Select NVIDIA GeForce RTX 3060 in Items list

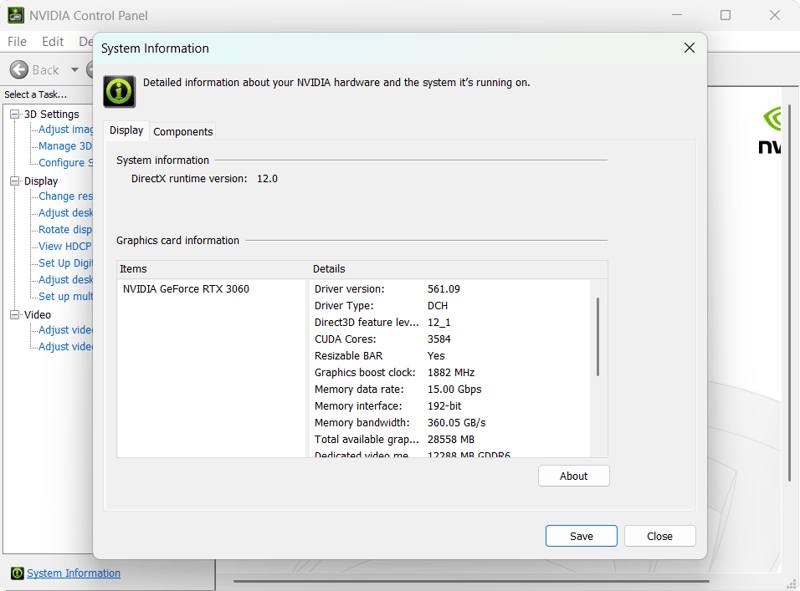click(x=186, y=289)
